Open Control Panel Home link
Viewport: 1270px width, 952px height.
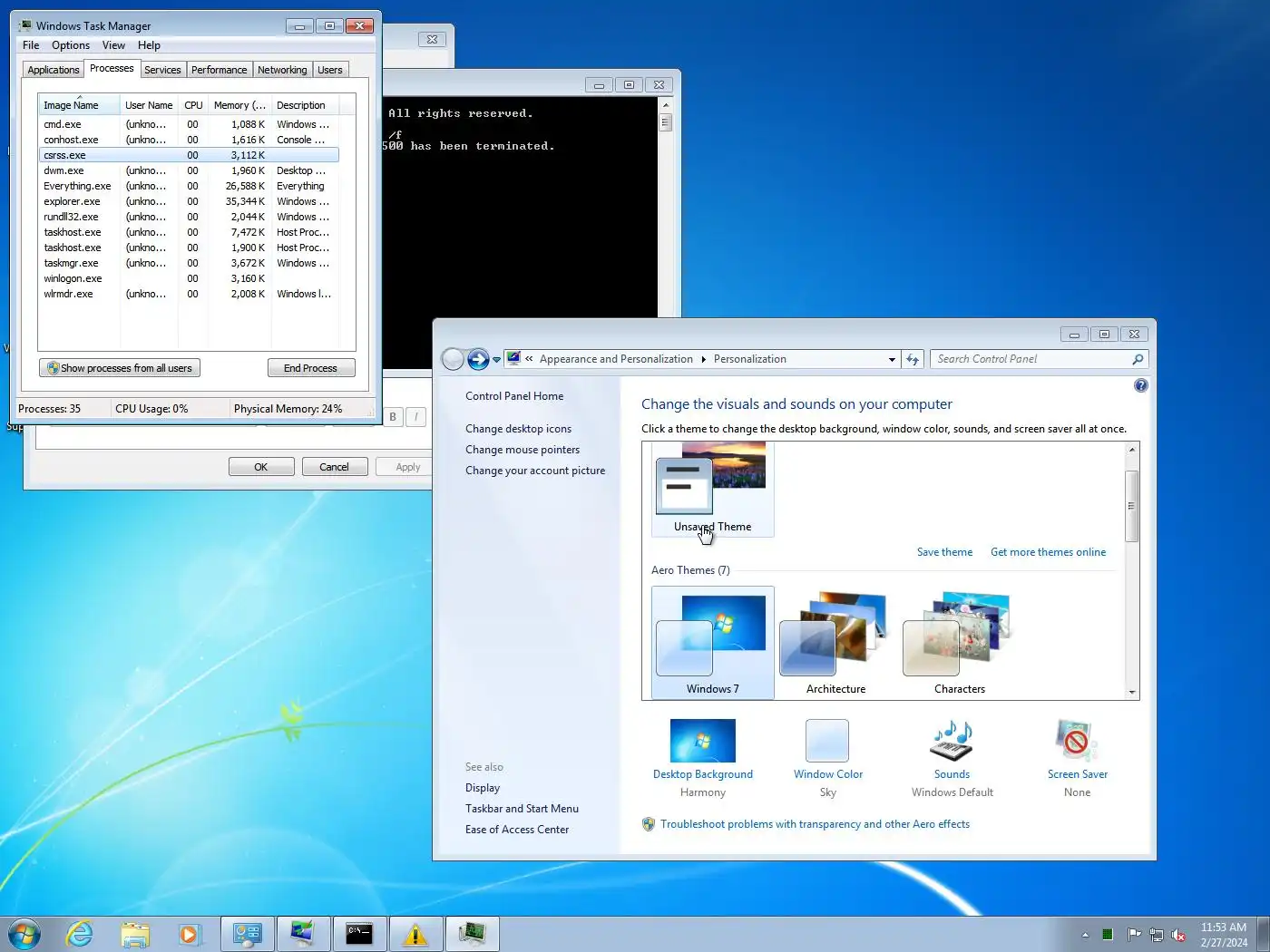pyautogui.click(x=514, y=396)
